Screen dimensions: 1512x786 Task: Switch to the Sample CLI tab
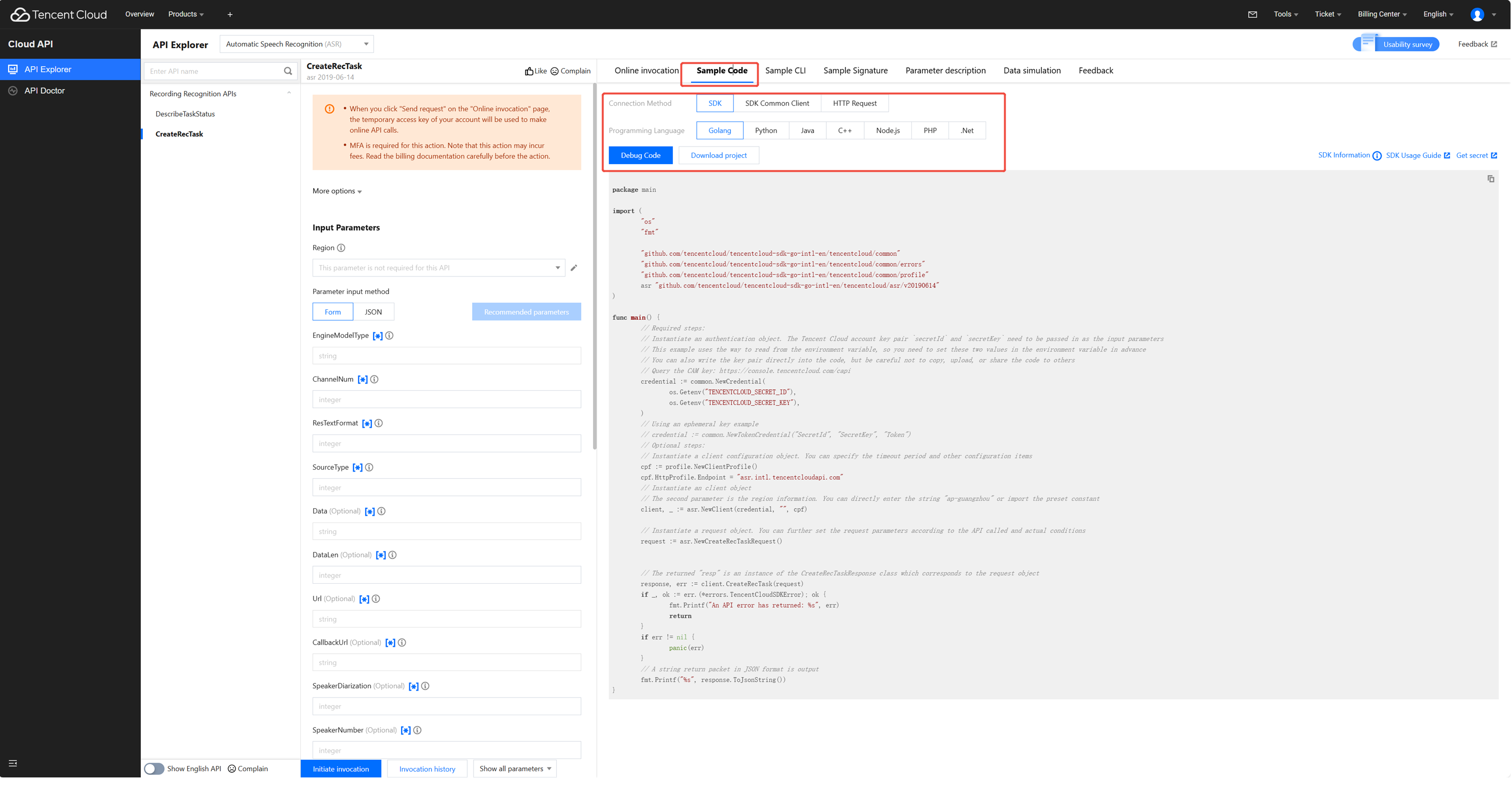[x=785, y=70]
